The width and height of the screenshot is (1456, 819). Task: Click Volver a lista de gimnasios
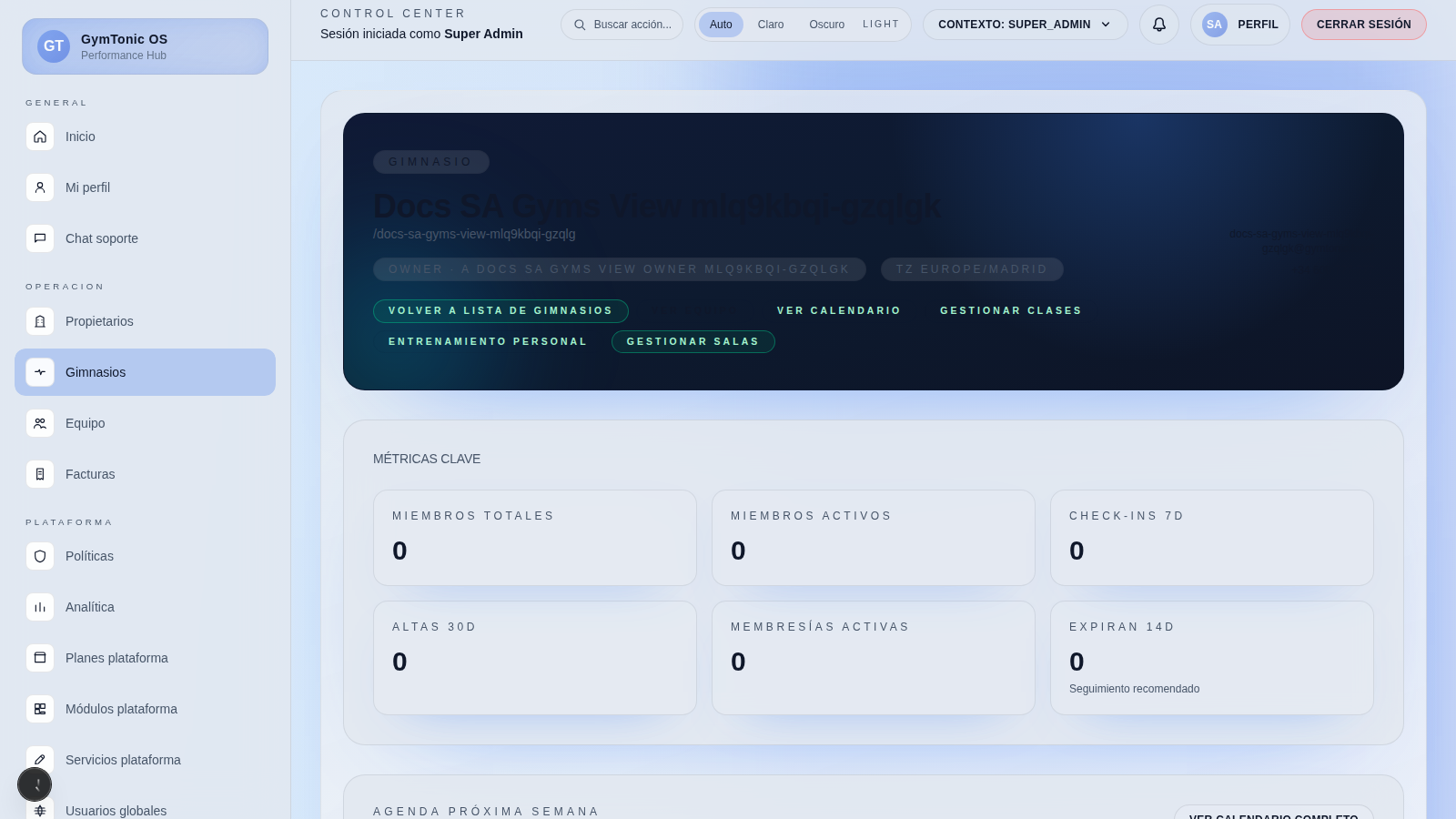point(500,311)
